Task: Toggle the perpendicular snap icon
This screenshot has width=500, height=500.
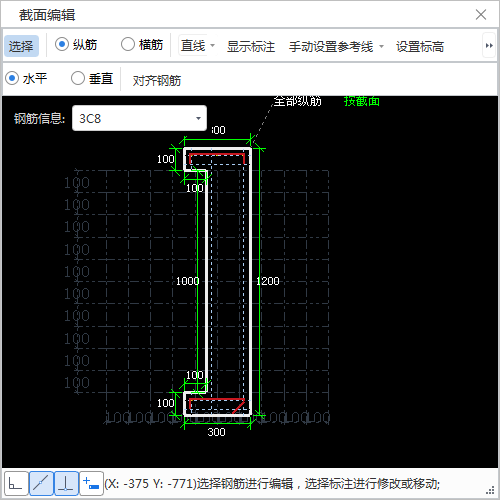Action: 66,483
